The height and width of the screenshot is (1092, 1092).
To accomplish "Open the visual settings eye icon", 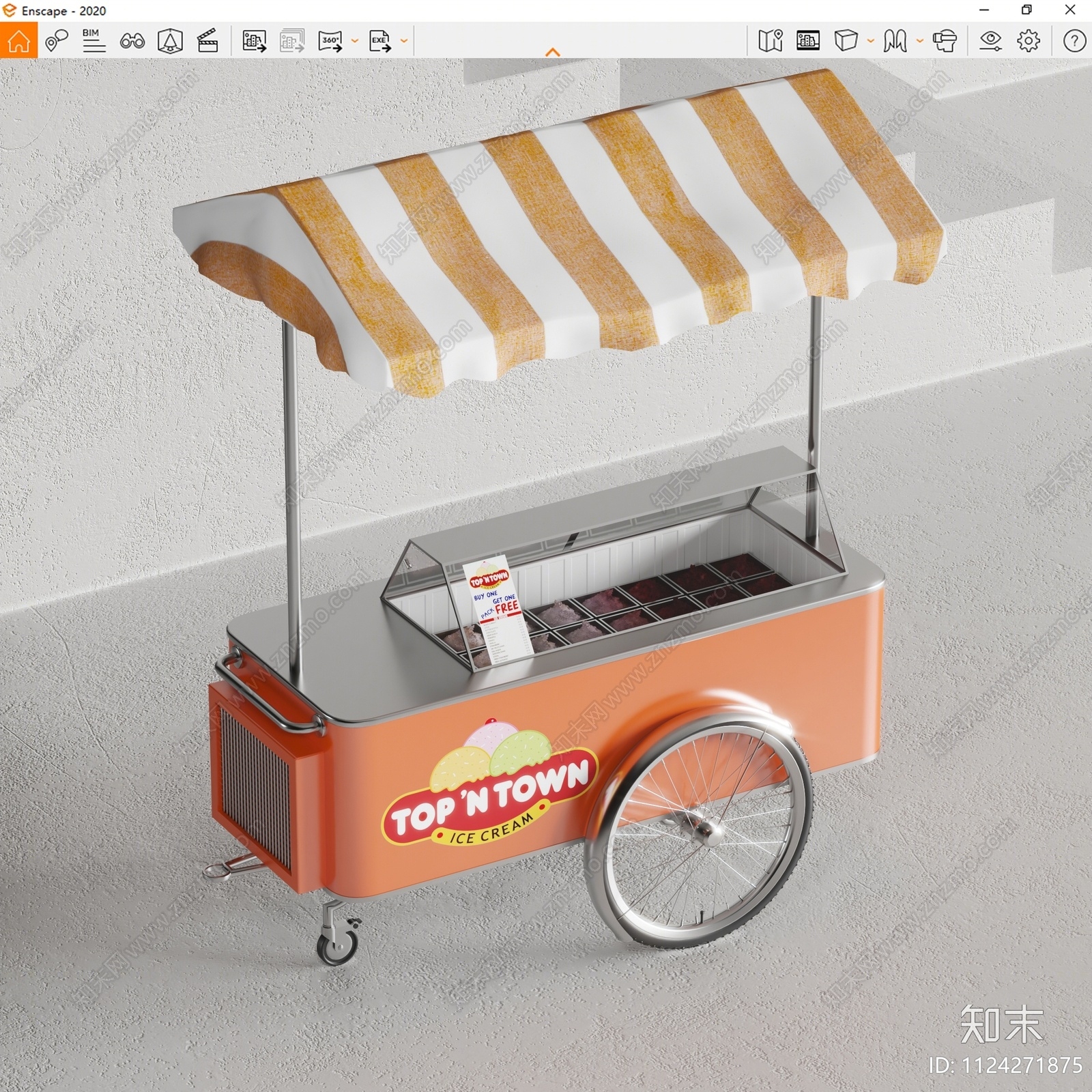I will coord(990,40).
